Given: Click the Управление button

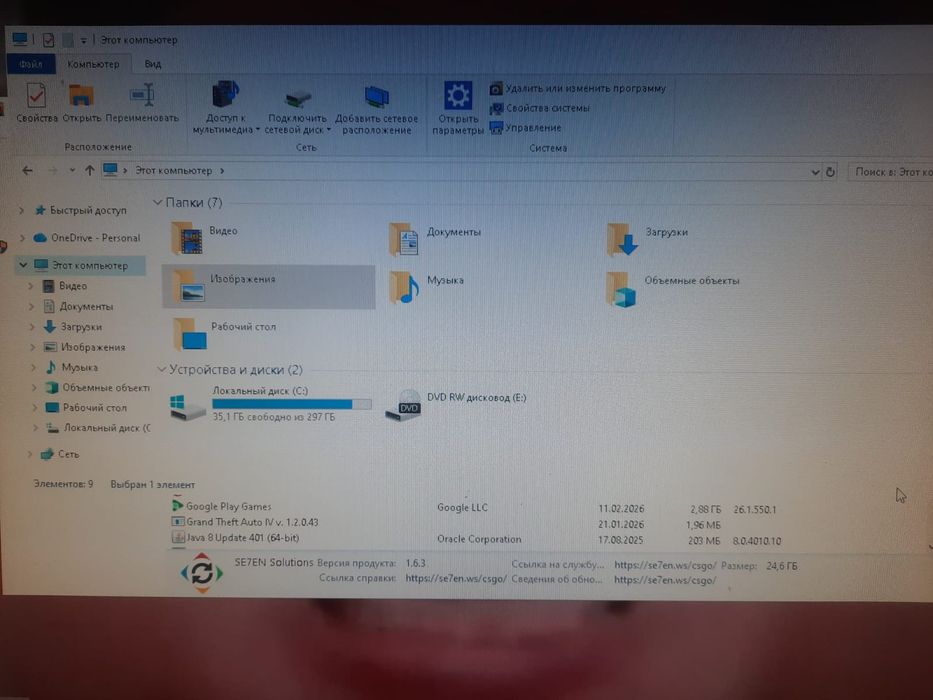Looking at the screenshot, I should coord(525,128).
